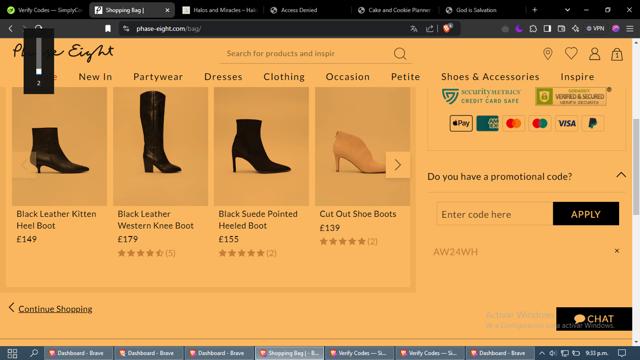
Task: Open the store locator pin icon
Action: (x=548, y=53)
